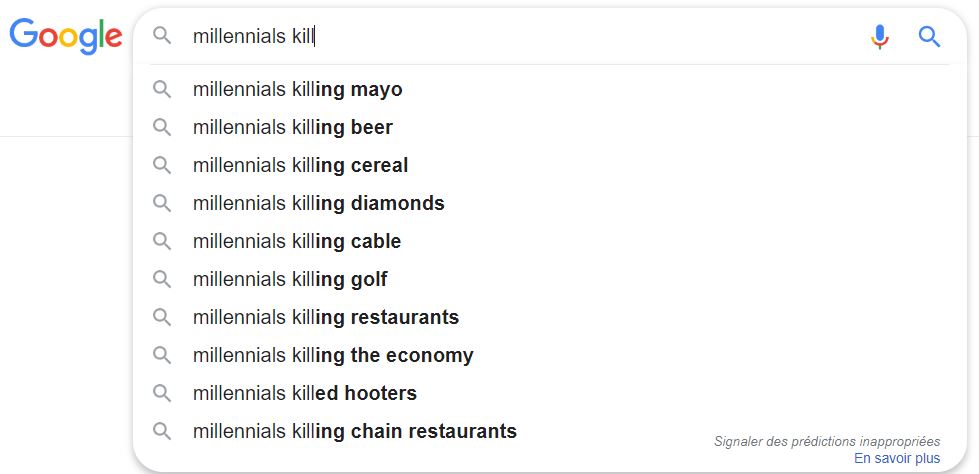Open the 'En savoir plus' link
This screenshot has width=979, height=474.
(x=897, y=458)
